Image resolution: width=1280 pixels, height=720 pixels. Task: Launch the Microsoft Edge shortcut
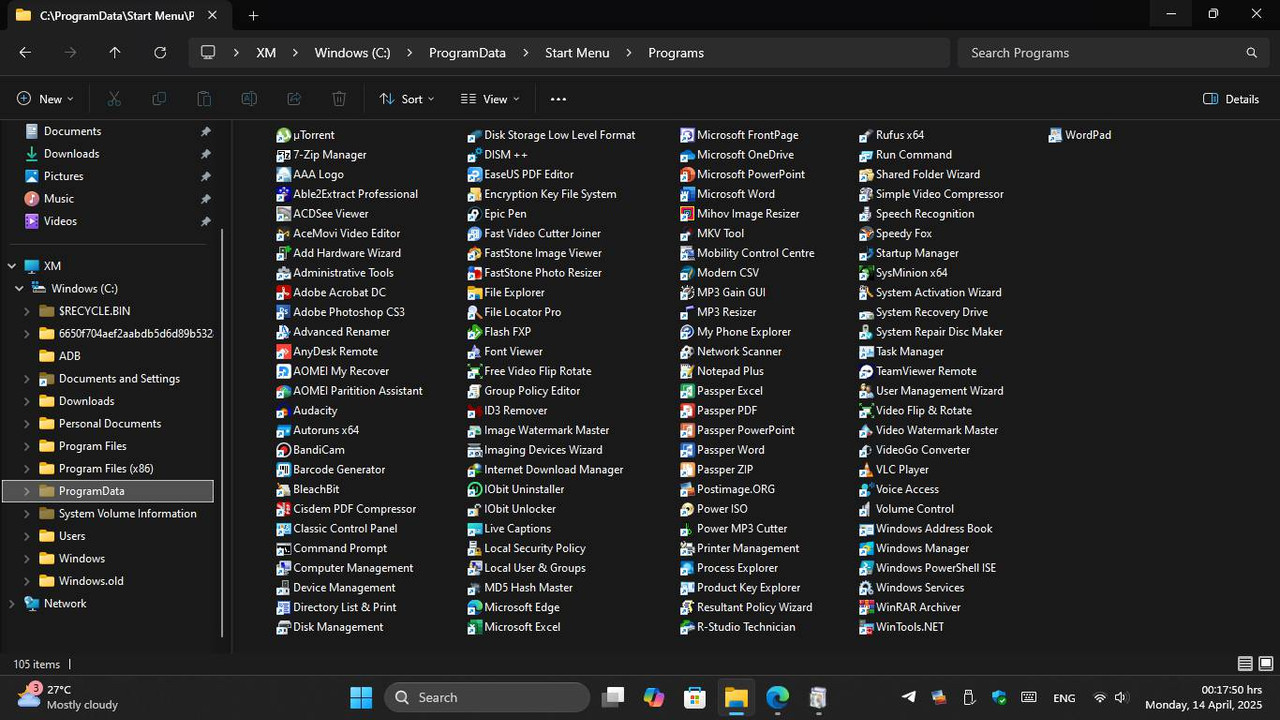coord(521,607)
